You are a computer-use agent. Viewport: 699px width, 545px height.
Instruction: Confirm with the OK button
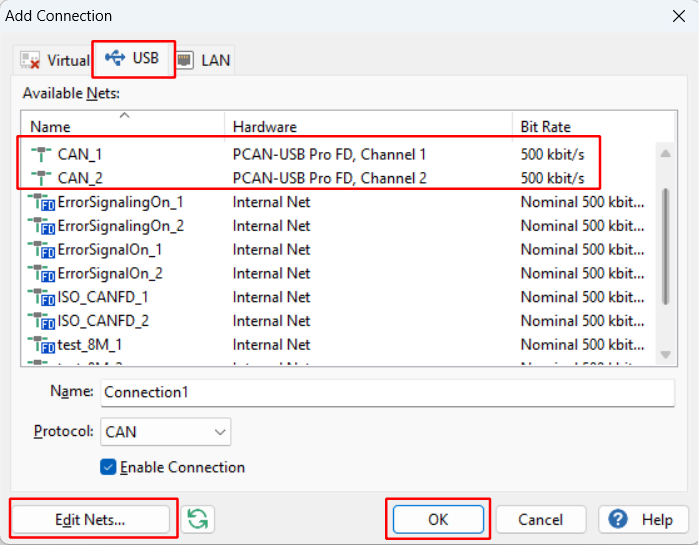(438, 519)
